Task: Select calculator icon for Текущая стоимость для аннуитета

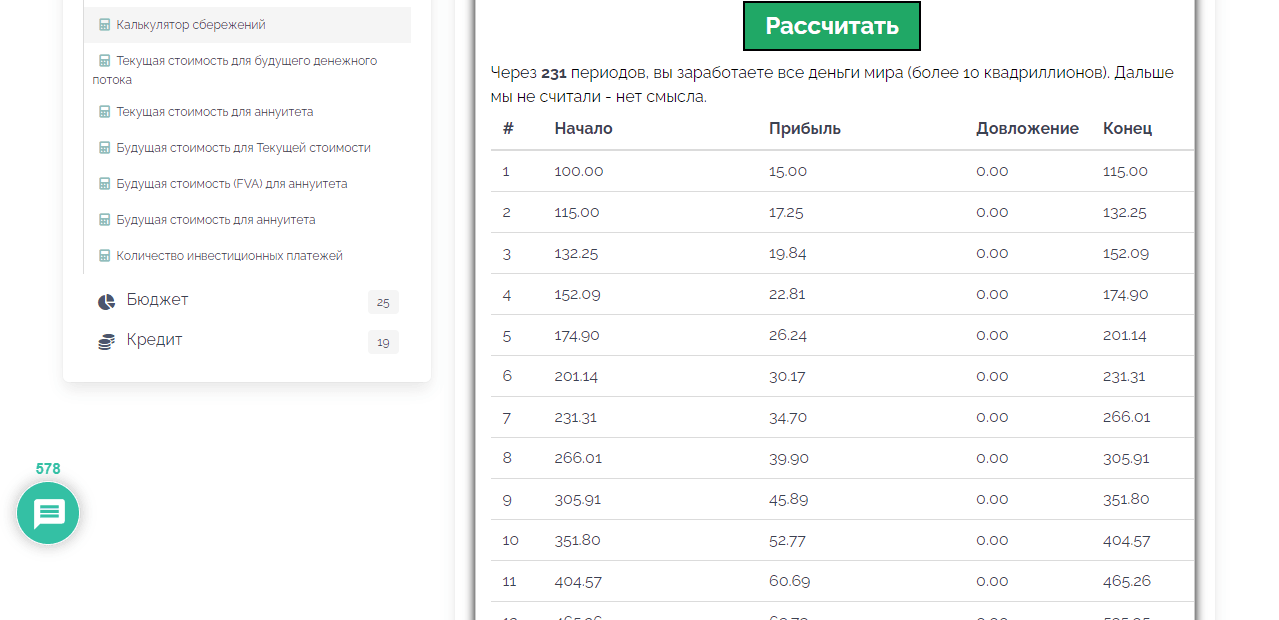Action: pos(103,112)
